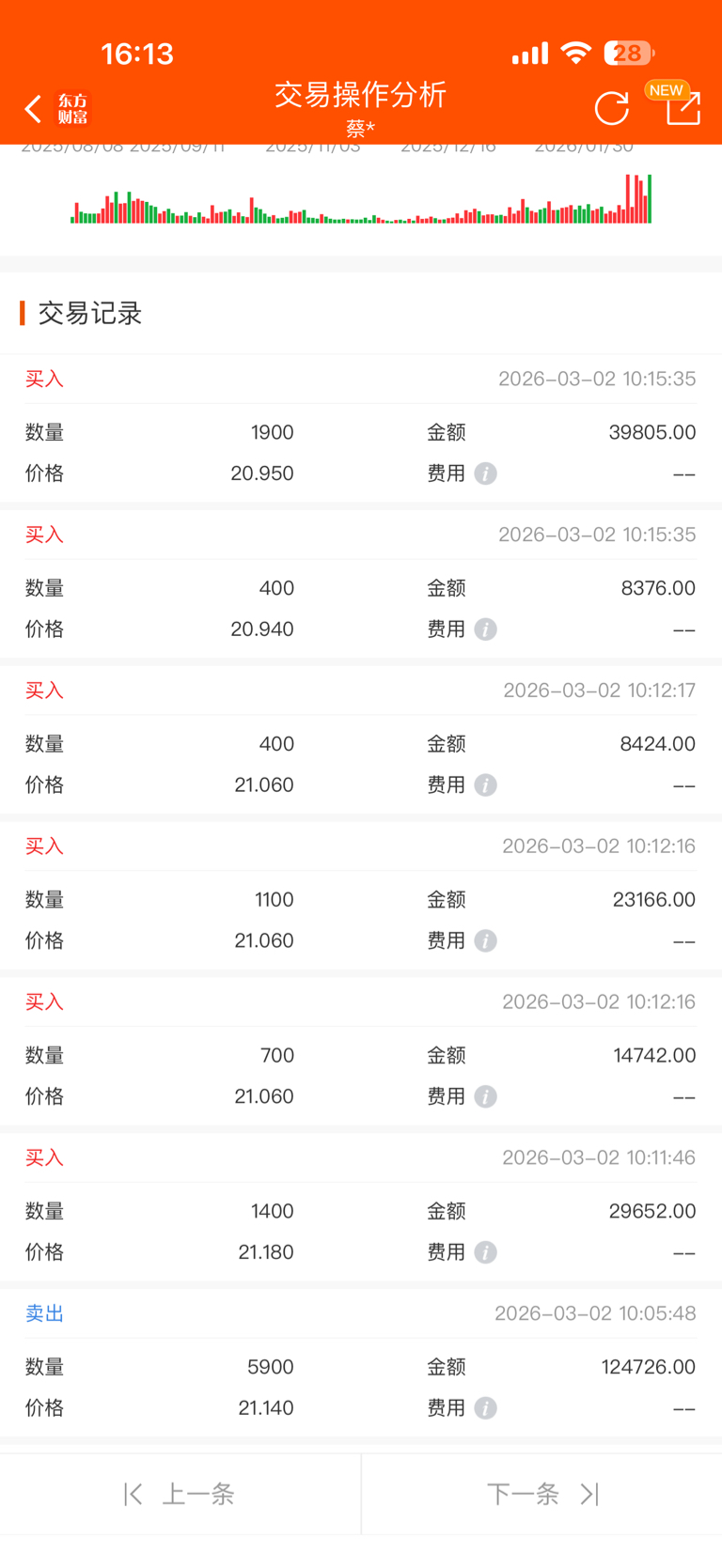The image size is (722, 1568).
Task: Tap fee info icon for 124726.00 sell record
Action: (485, 1408)
